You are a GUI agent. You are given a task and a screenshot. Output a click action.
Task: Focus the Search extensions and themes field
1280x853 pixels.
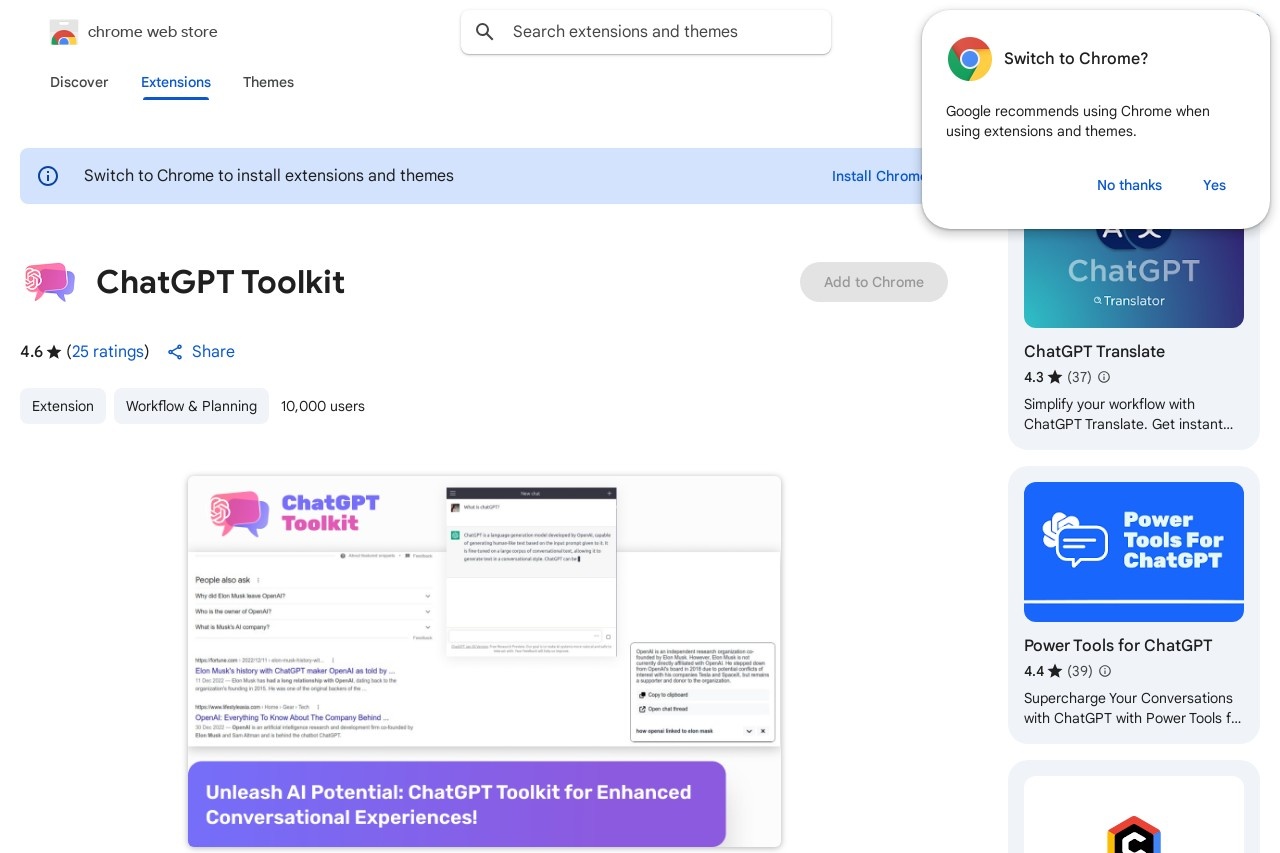tap(646, 32)
